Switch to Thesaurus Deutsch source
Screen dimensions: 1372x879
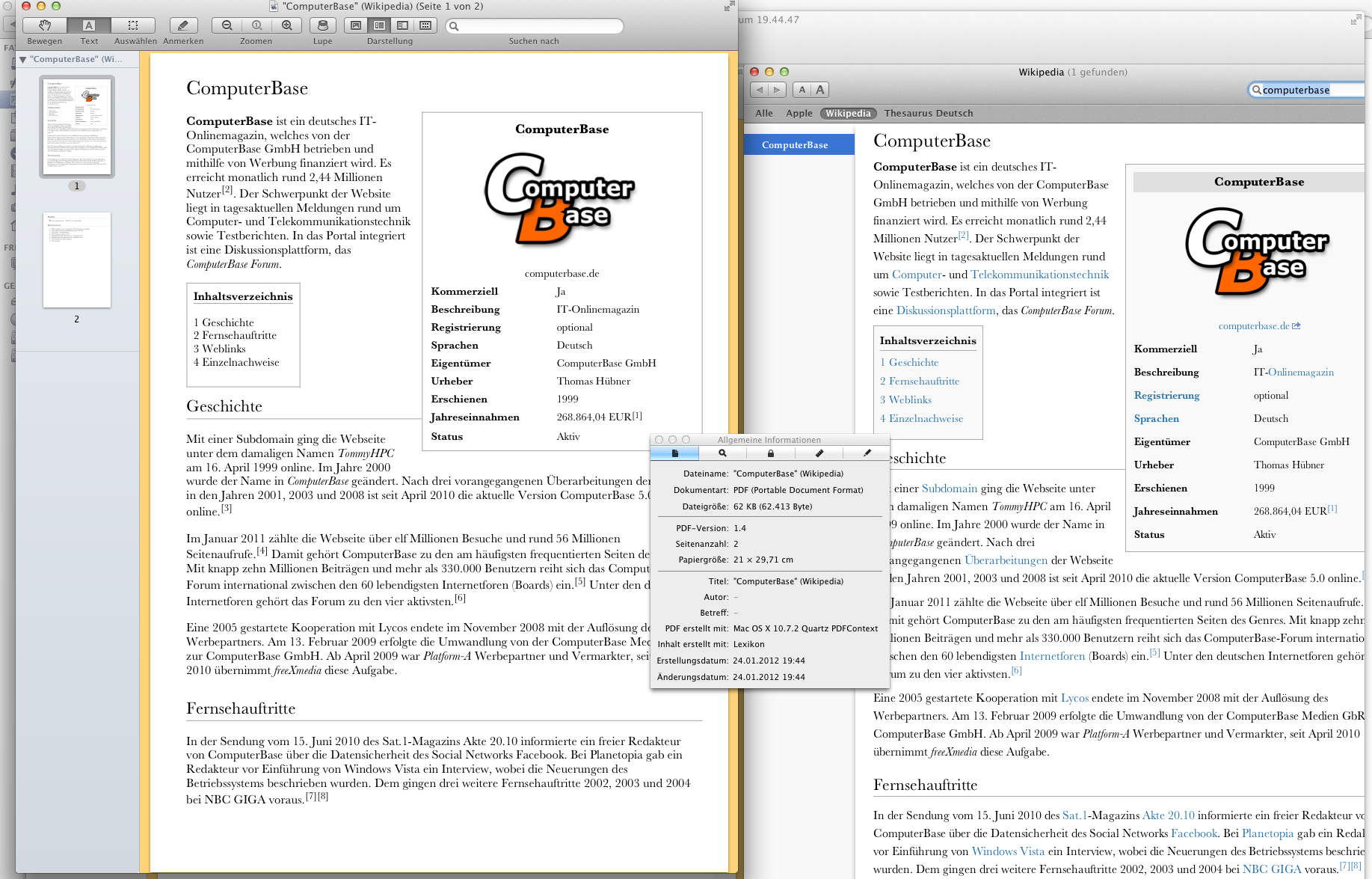pyautogui.click(x=929, y=114)
